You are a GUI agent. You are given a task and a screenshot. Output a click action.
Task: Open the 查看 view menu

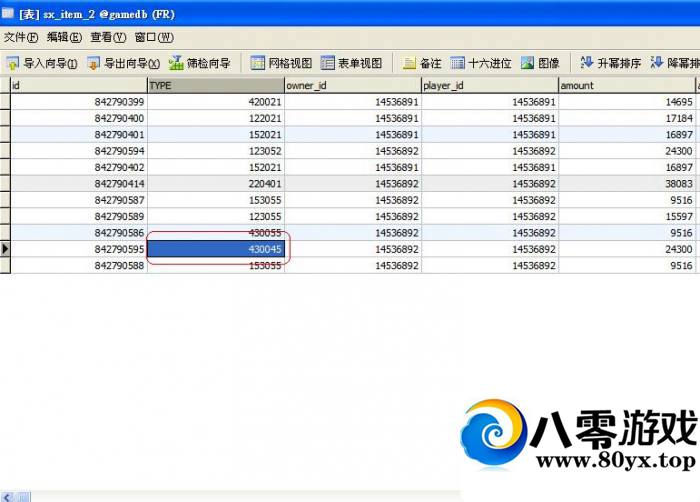pyautogui.click(x=108, y=37)
